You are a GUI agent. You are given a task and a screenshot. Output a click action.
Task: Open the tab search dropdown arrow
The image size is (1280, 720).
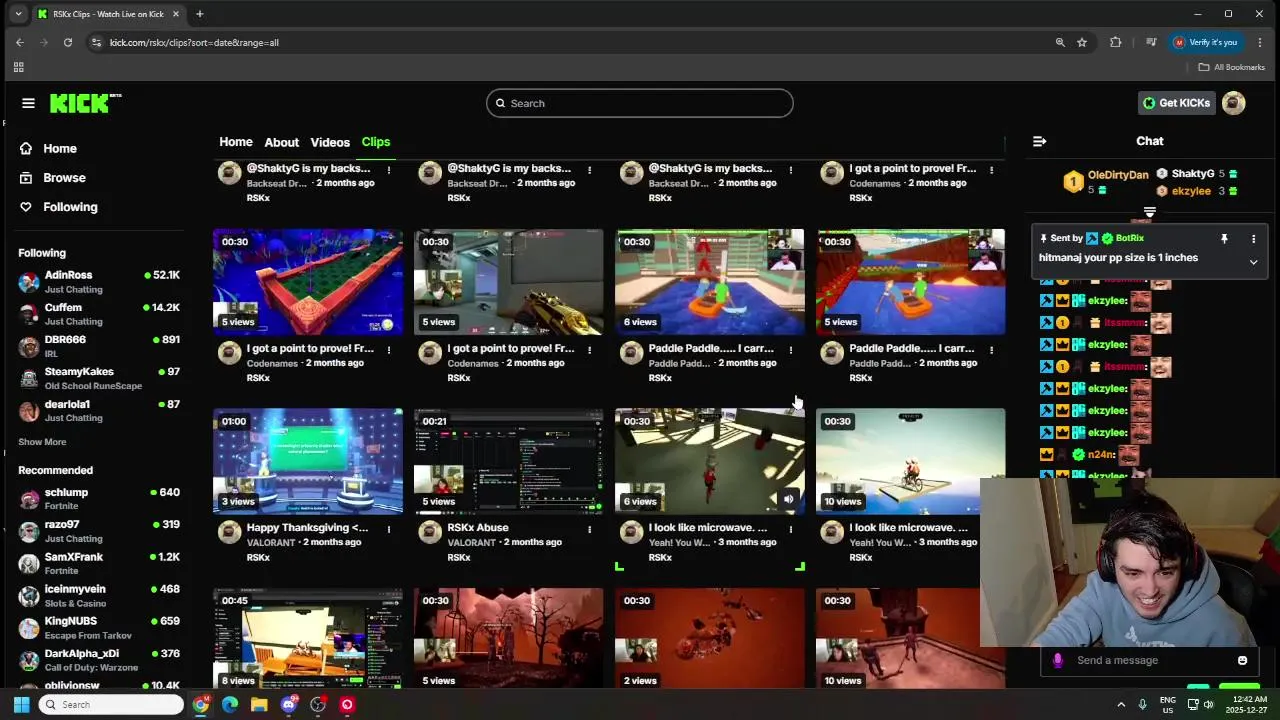(18, 14)
